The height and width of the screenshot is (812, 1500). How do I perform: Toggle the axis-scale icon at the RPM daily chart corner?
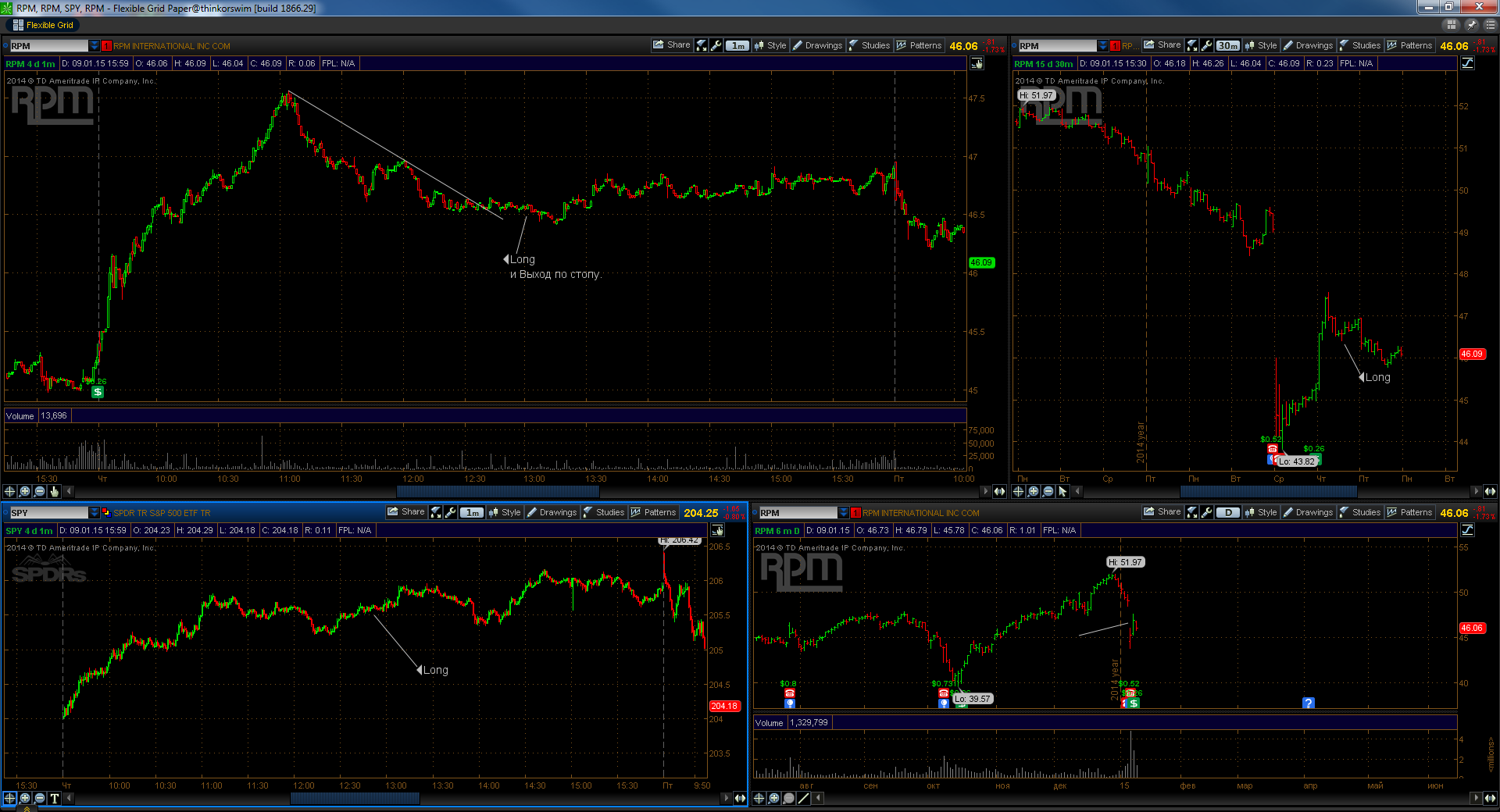pyautogui.click(x=1468, y=530)
